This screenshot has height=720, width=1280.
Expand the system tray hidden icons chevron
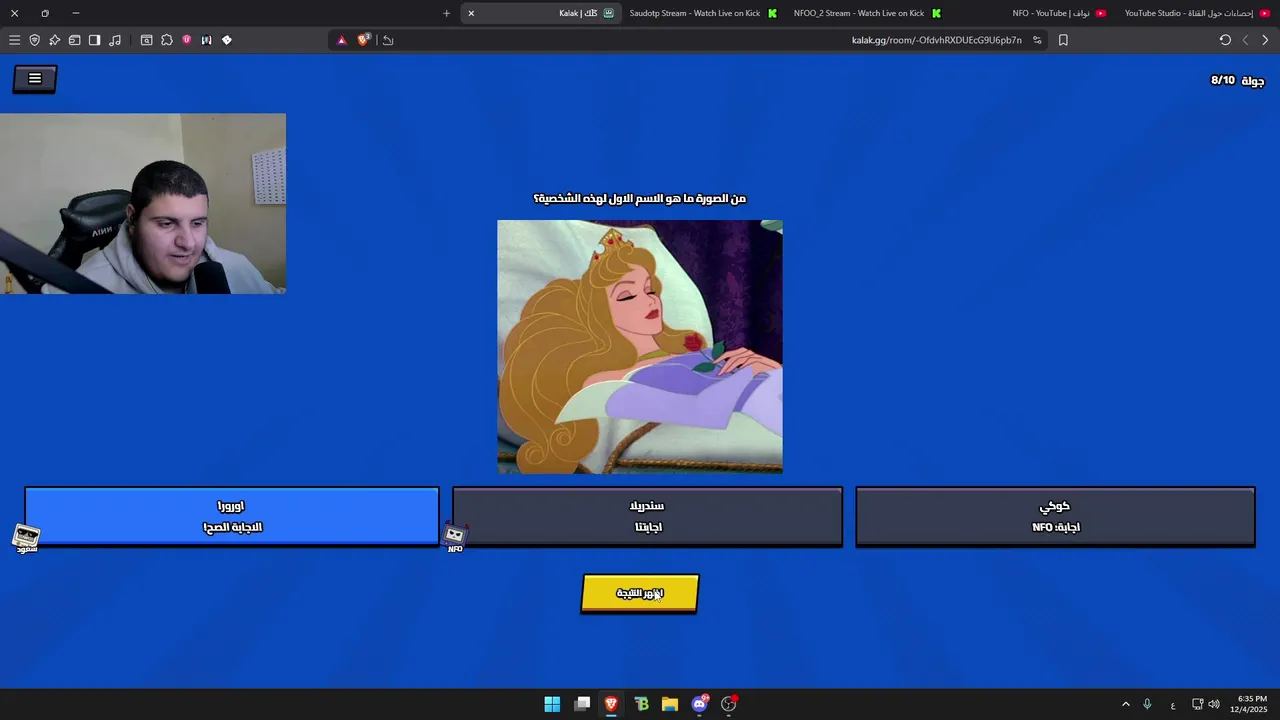point(1125,704)
